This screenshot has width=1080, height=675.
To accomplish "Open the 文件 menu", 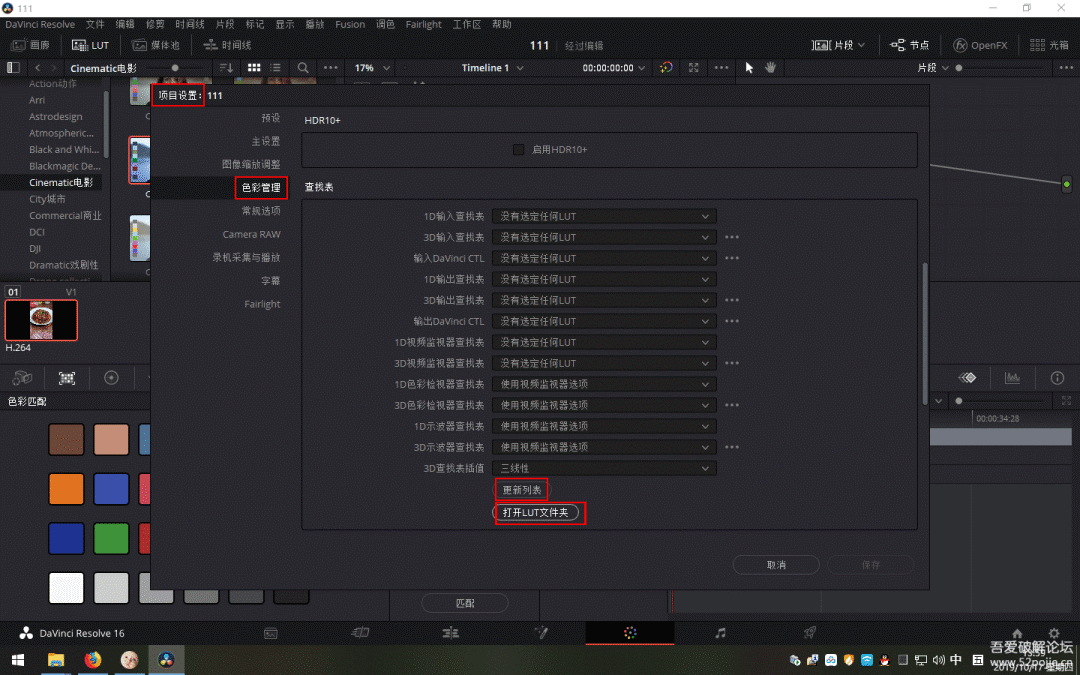I will [95, 24].
